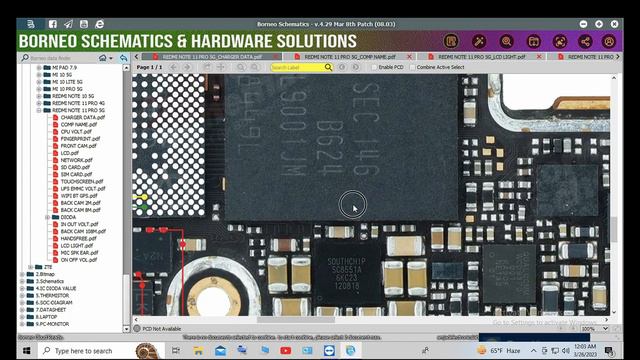Open the round magnifier search icon in the header

[x=507, y=41]
